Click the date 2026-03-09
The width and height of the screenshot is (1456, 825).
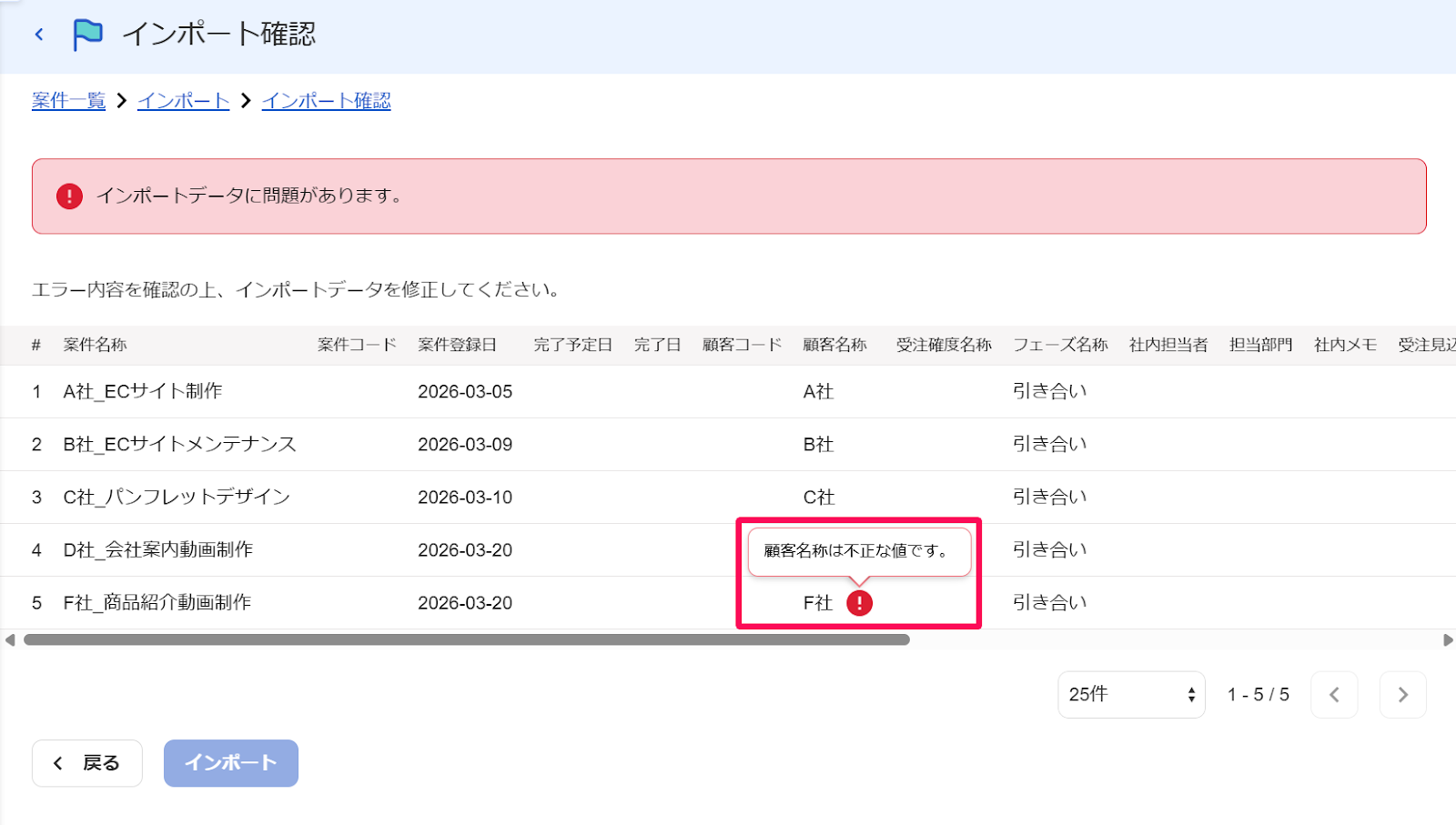(x=465, y=445)
